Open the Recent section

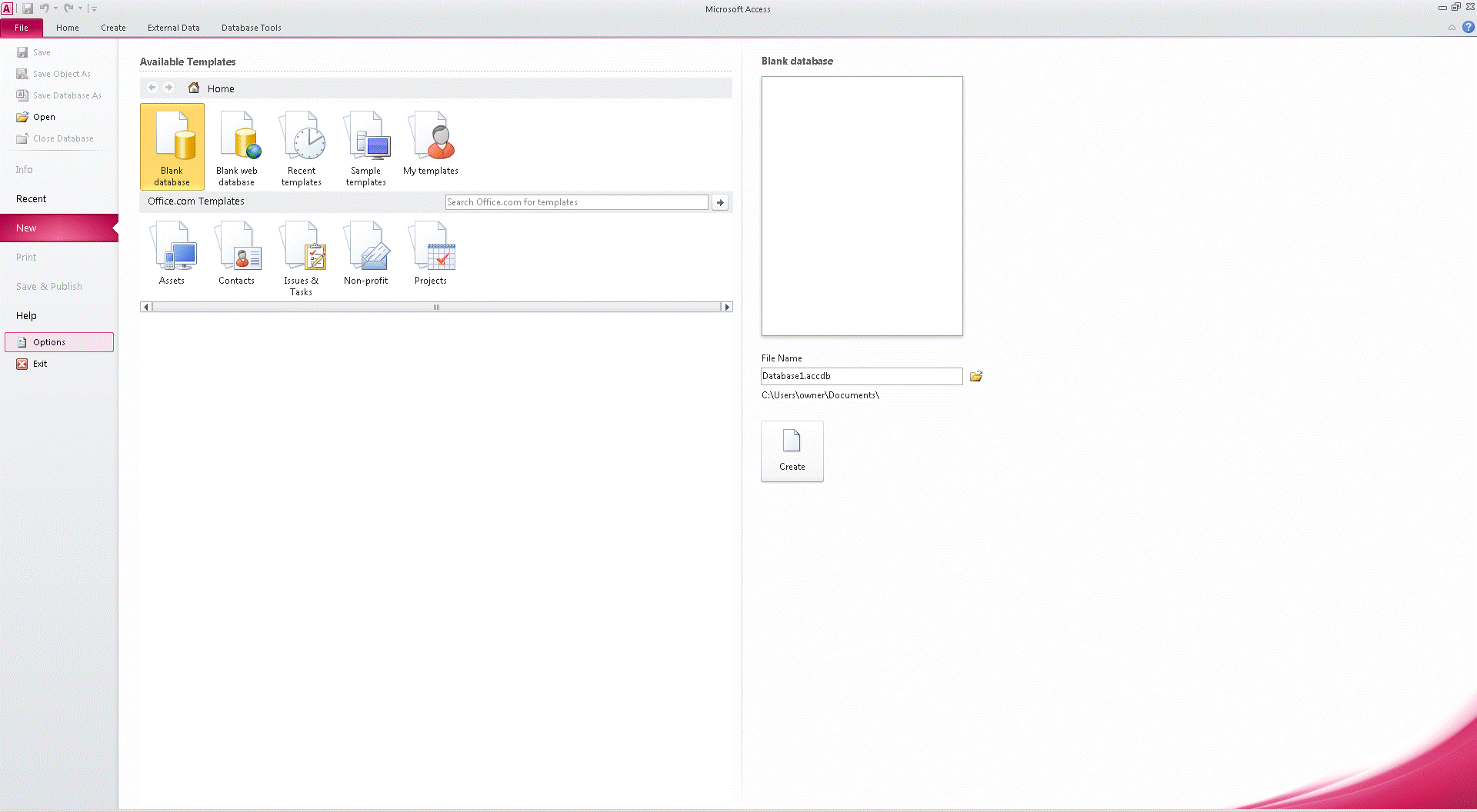[x=59, y=198]
